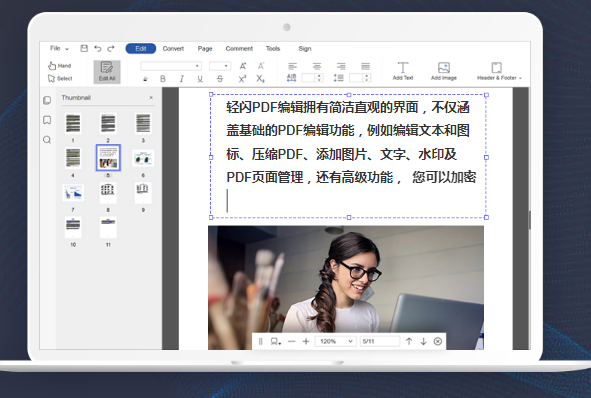Image resolution: width=591 pixels, height=398 pixels.
Task: Click the 5/11 page number field
Action: (x=380, y=341)
